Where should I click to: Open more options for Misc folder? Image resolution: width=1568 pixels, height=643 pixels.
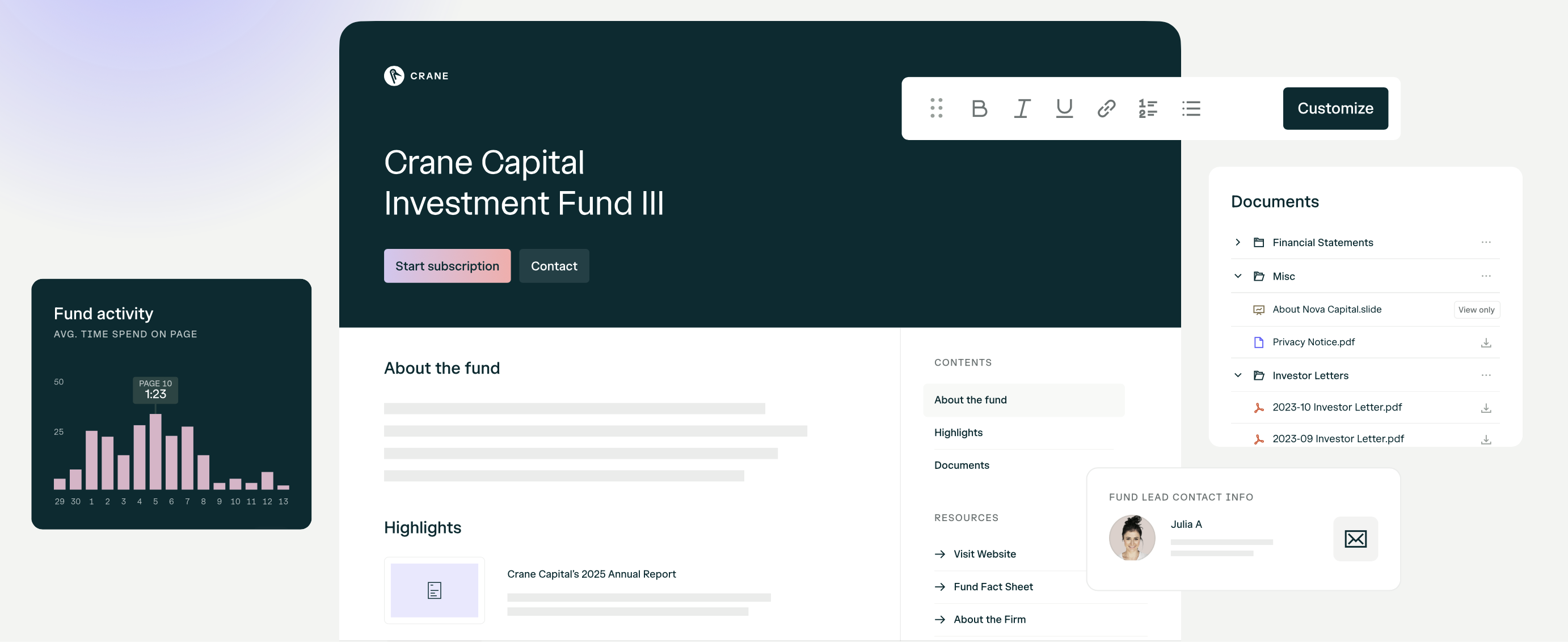1485,276
